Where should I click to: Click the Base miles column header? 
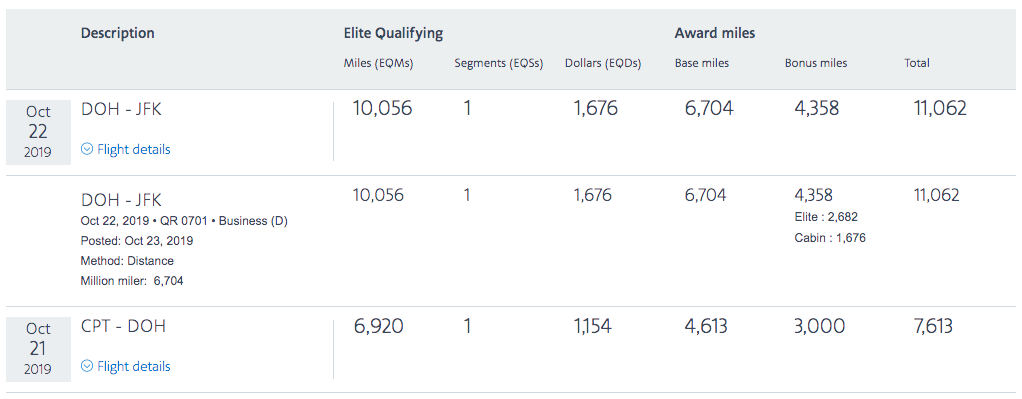702,63
